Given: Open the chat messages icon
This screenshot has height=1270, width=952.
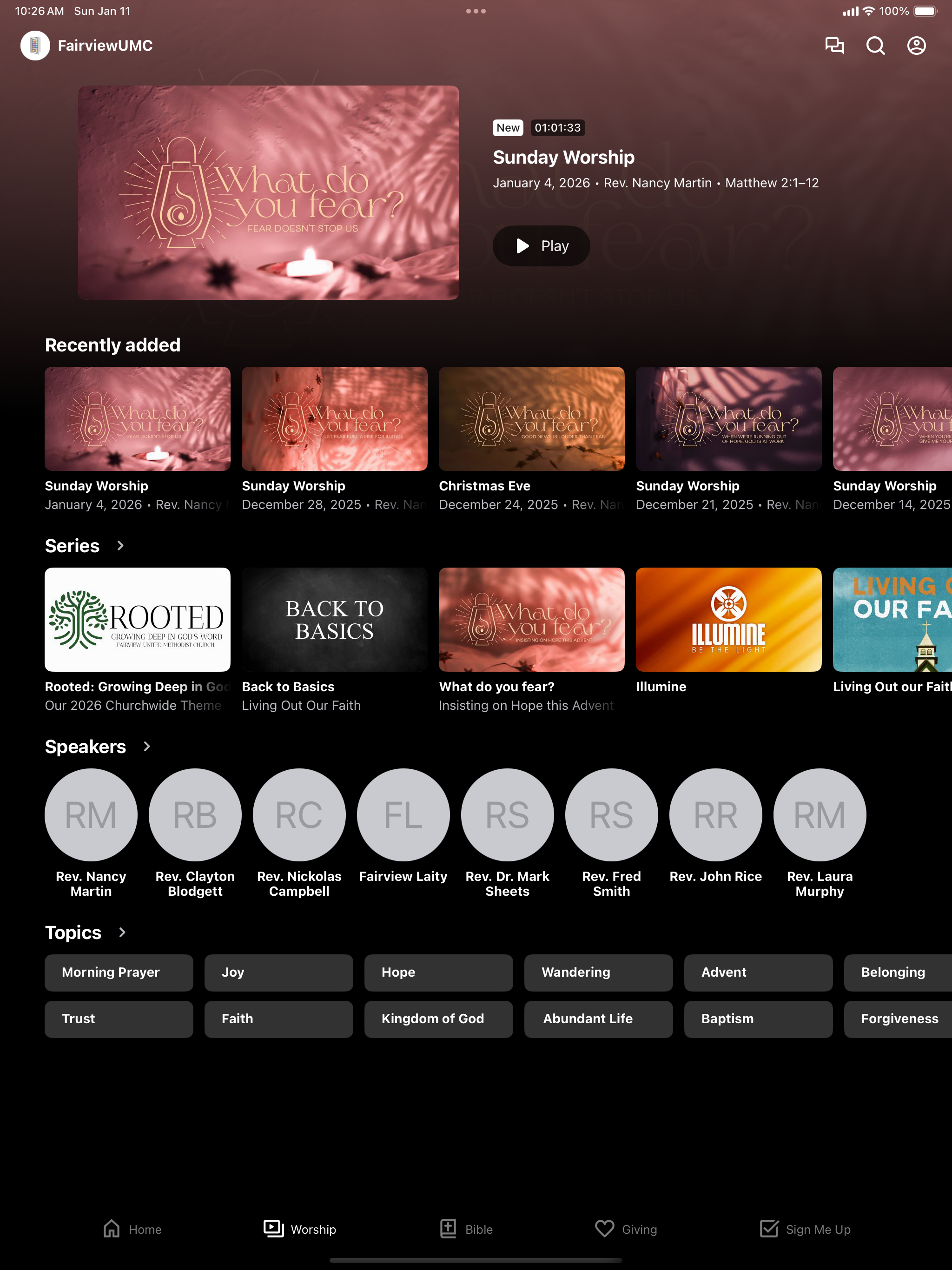Looking at the screenshot, I should pyautogui.click(x=834, y=46).
